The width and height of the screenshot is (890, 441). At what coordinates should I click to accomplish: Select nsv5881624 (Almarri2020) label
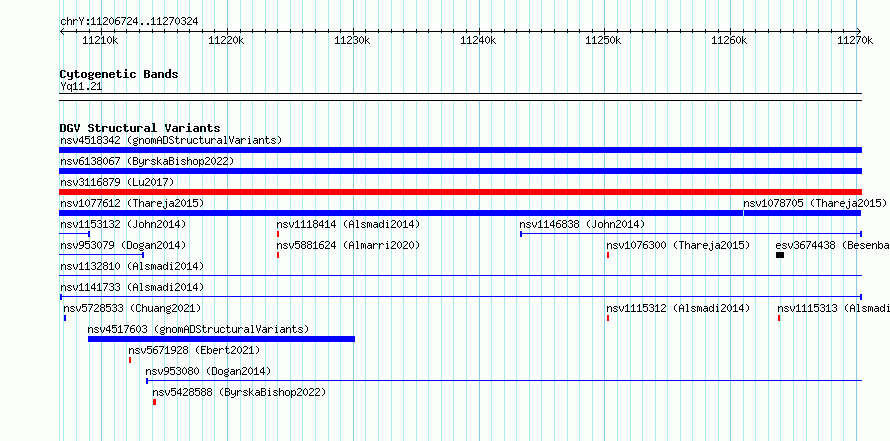[348, 245]
